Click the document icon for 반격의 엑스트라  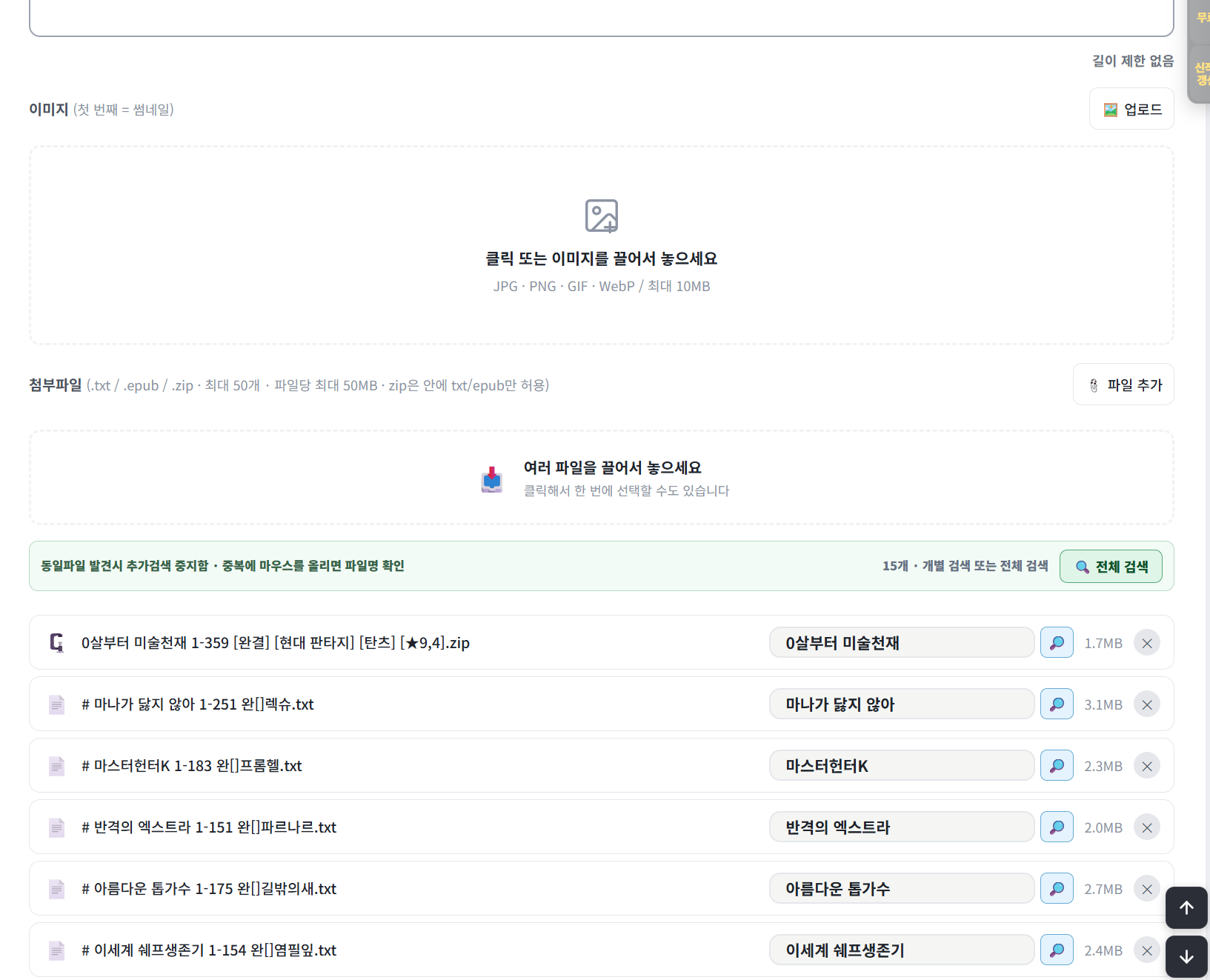[x=56, y=827]
